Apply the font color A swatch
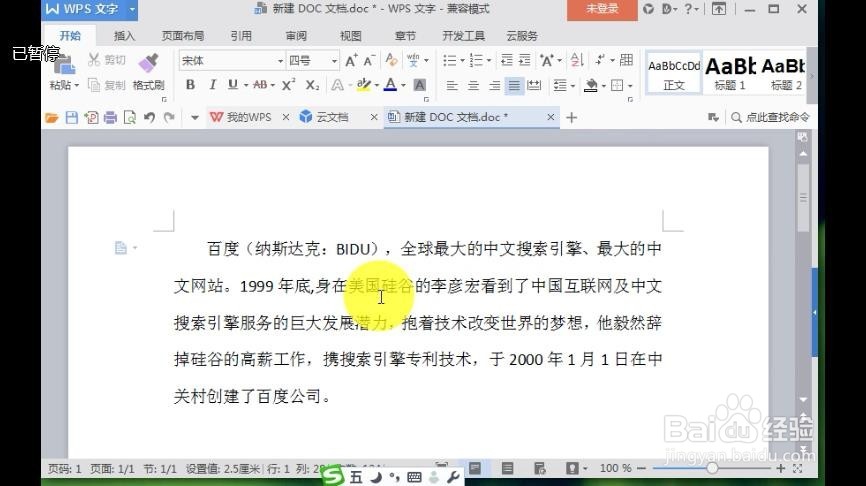The width and height of the screenshot is (866, 486). pos(390,85)
